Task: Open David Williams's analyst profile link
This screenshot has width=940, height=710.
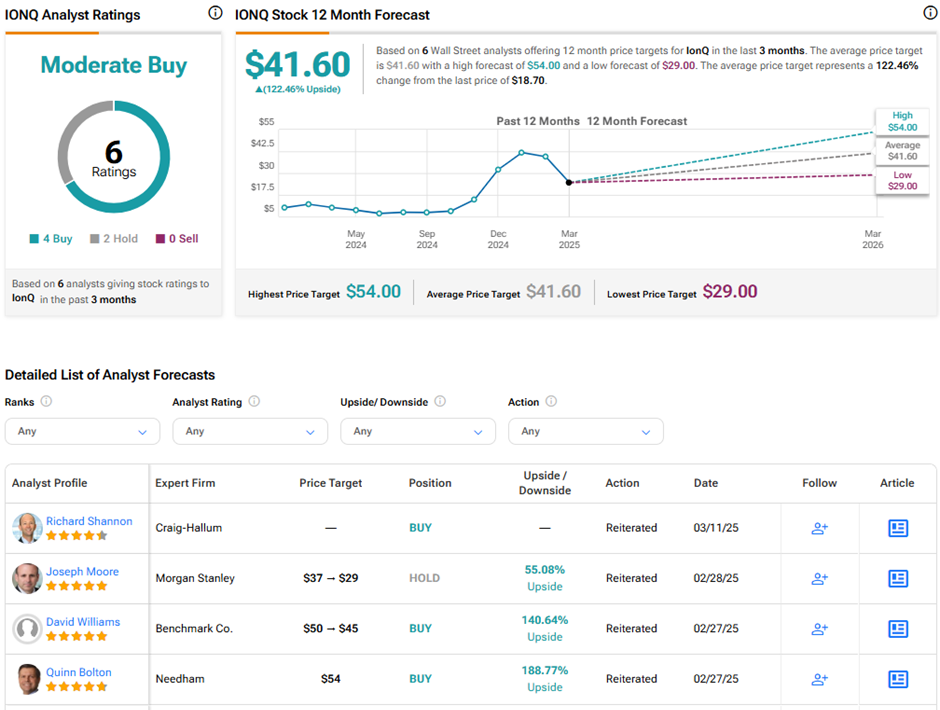Action: tap(83, 622)
